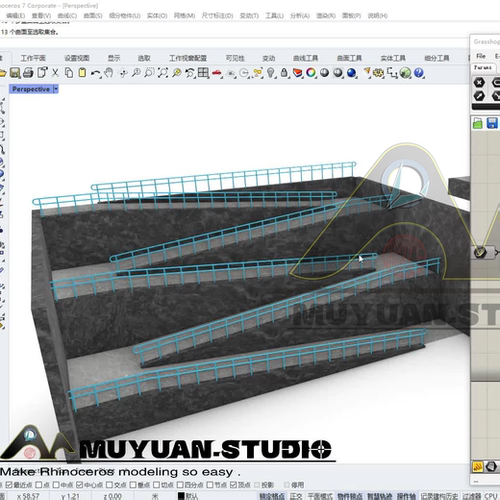Click 记录建构历史 in status bar
The image size is (500, 500).
[x=439, y=496]
